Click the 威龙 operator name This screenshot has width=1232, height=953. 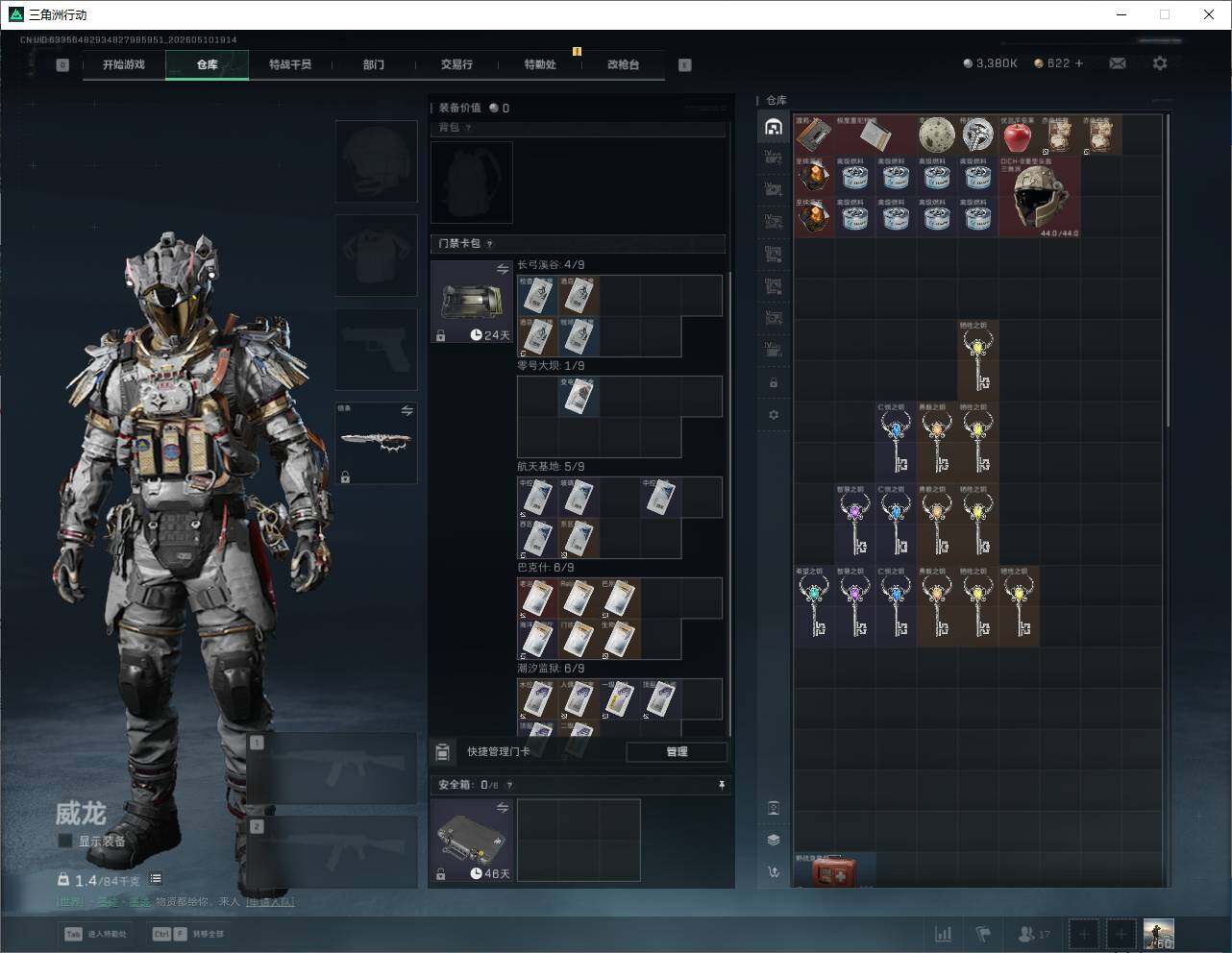coord(81,814)
